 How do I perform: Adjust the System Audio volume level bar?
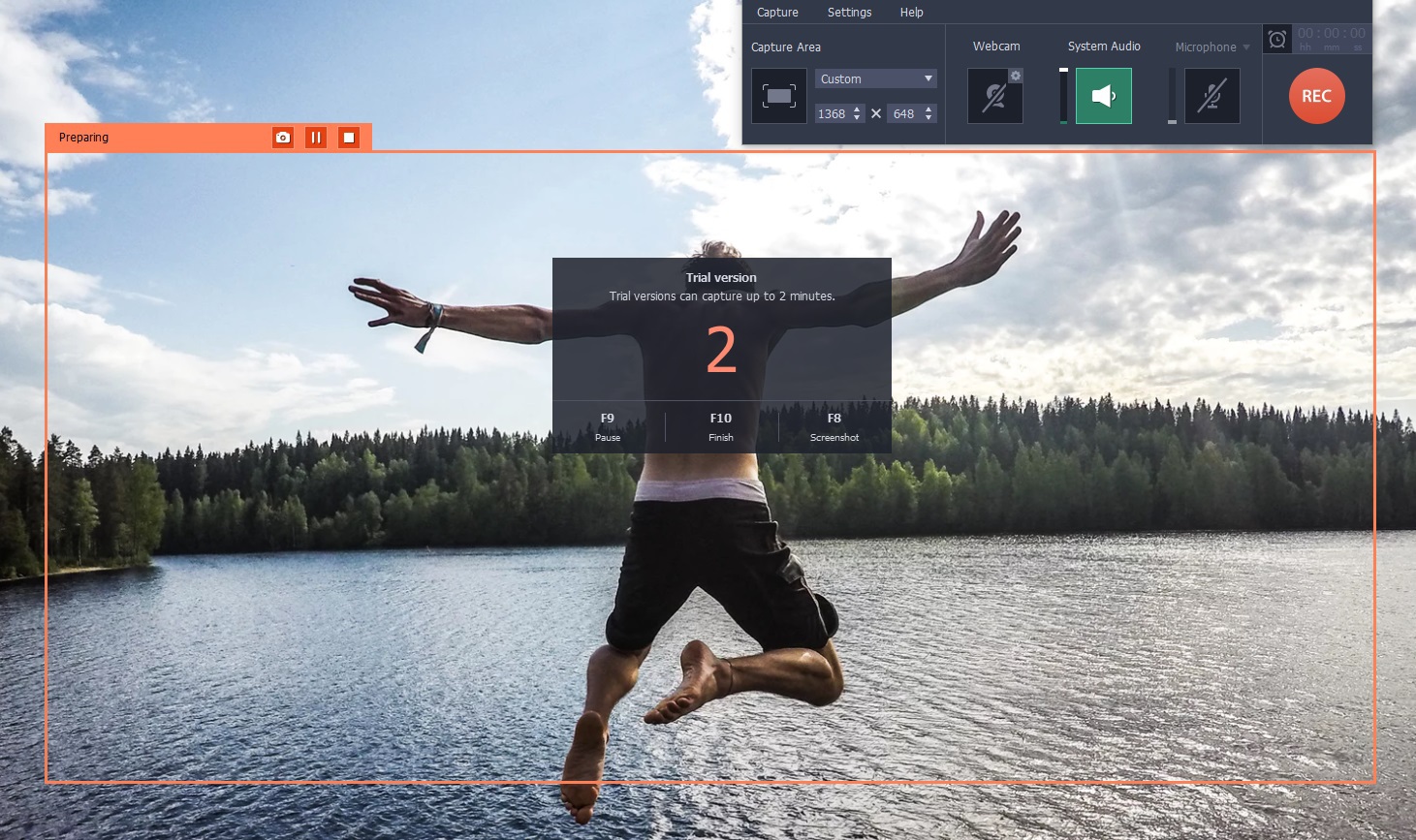[x=1063, y=95]
